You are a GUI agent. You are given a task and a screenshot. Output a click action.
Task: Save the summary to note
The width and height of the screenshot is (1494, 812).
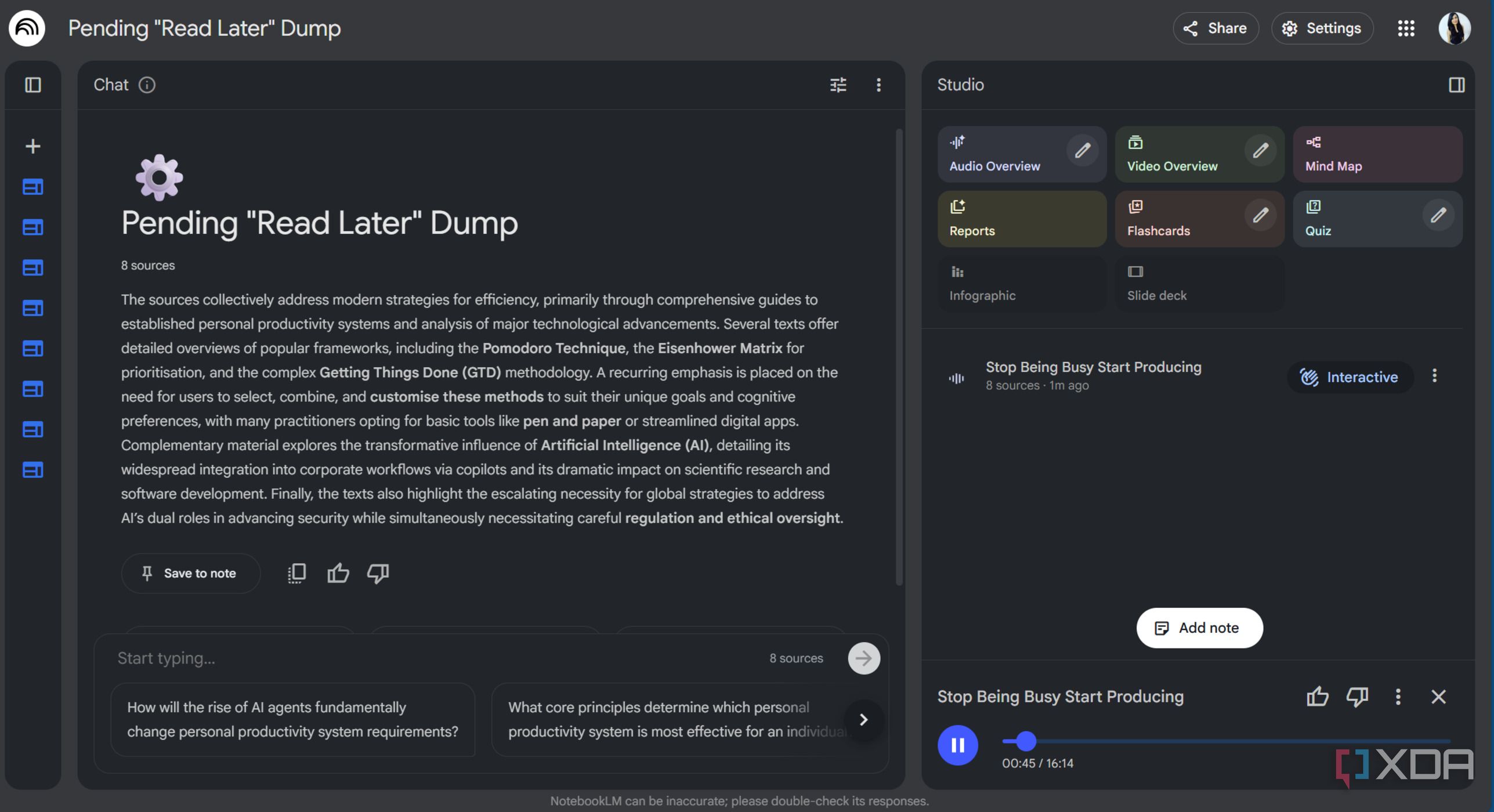pyautogui.click(x=190, y=574)
